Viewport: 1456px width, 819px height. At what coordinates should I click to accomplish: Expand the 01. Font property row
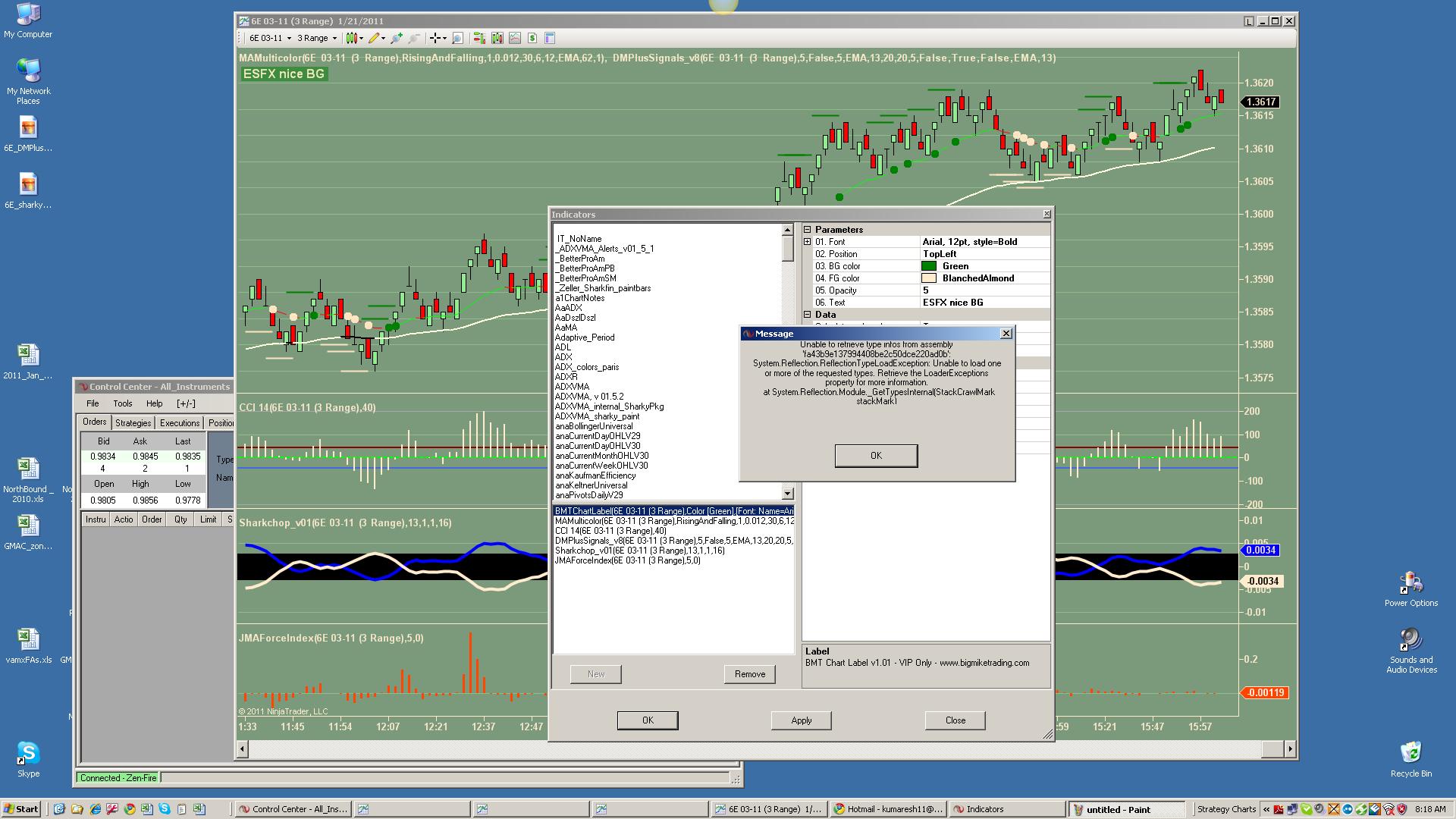point(808,242)
